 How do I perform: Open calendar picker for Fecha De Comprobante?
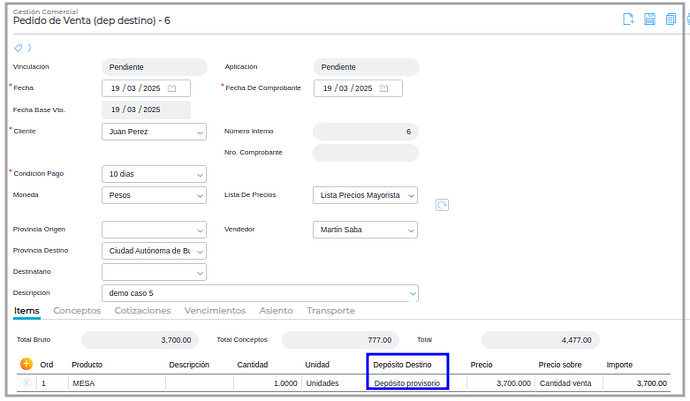click(x=384, y=88)
